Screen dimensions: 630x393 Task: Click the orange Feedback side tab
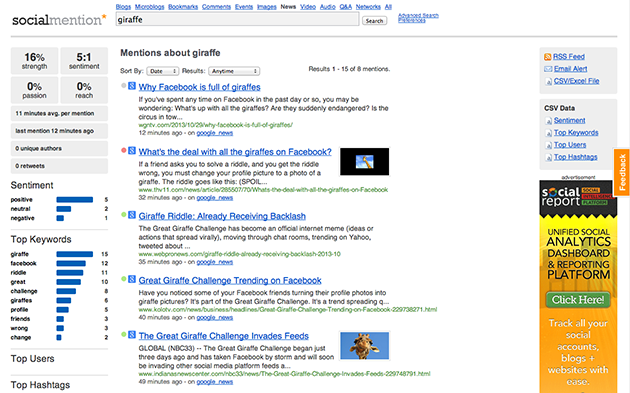(x=622, y=172)
